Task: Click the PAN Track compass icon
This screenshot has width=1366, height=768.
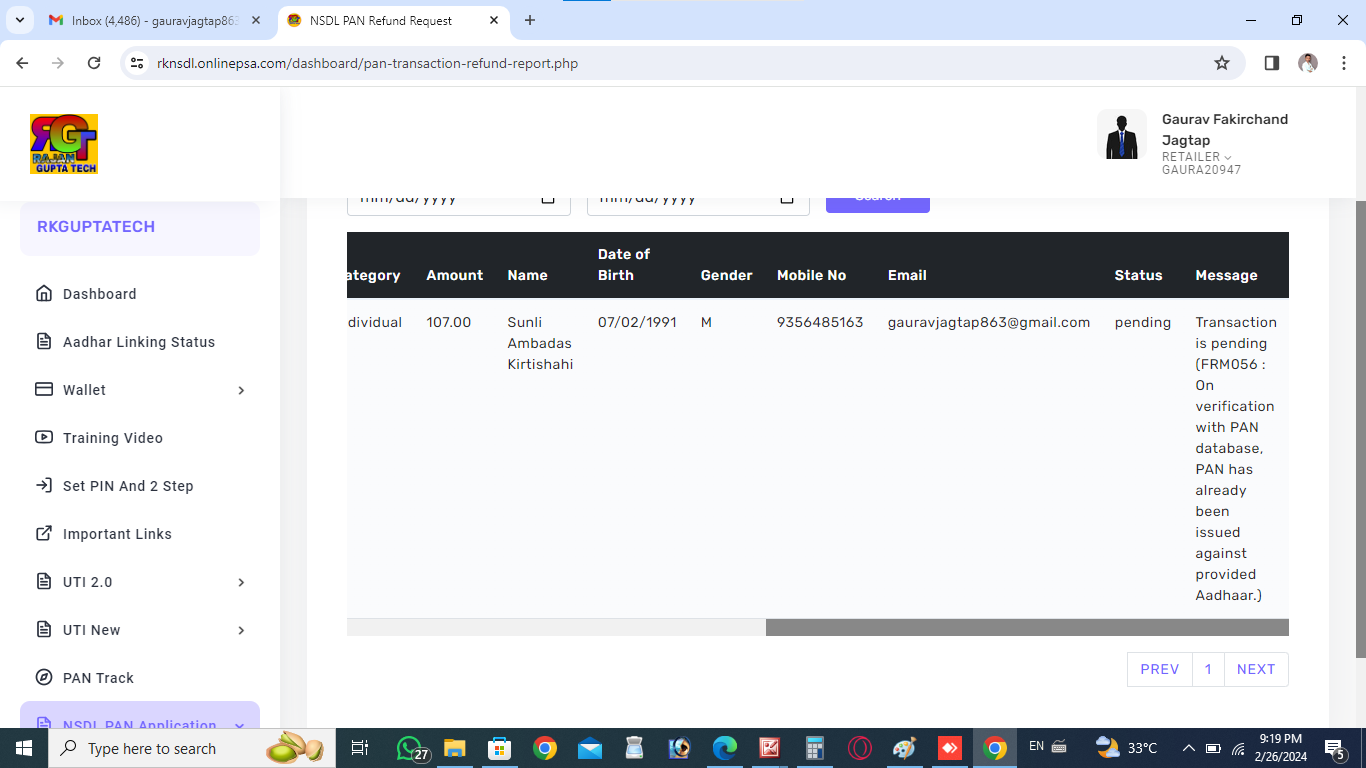Action: click(x=44, y=678)
